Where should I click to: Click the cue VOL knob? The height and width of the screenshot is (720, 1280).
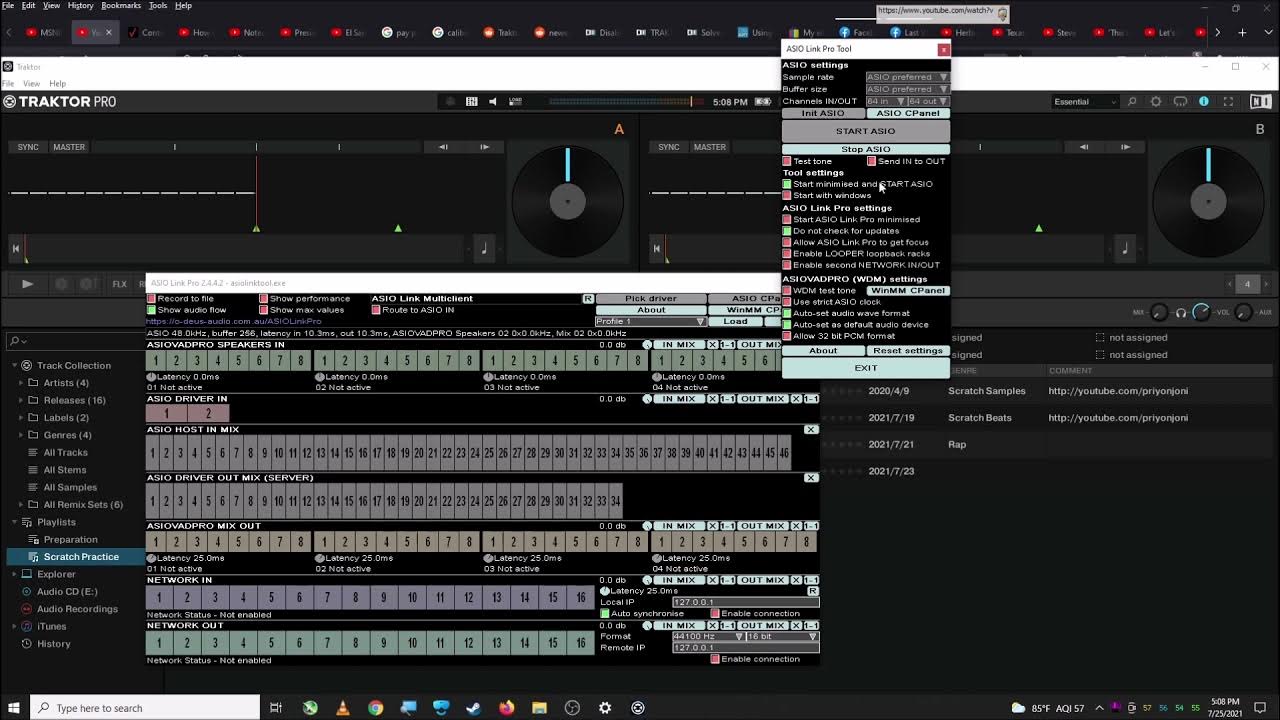pyautogui.click(x=1201, y=313)
